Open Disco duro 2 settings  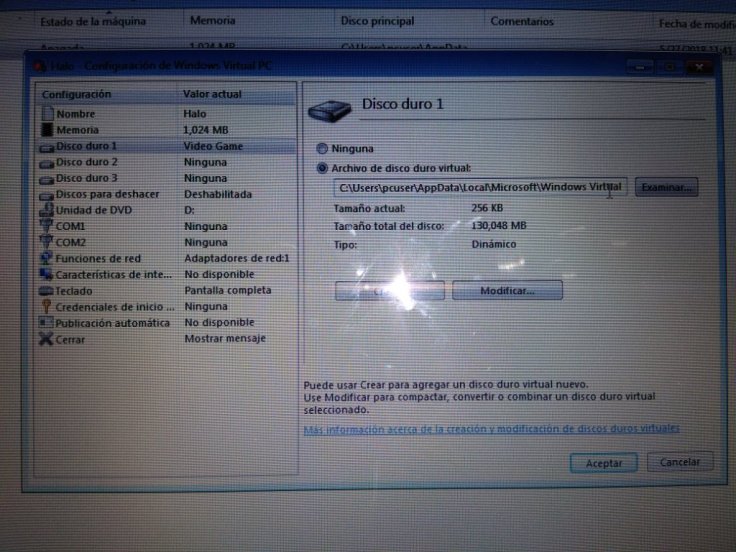point(87,162)
